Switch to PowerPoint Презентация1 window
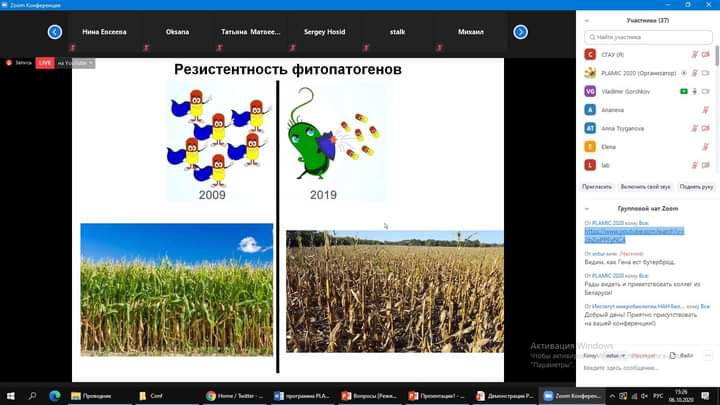The width and height of the screenshot is (720, 405). pyautogui.click(x=437, y=396)
